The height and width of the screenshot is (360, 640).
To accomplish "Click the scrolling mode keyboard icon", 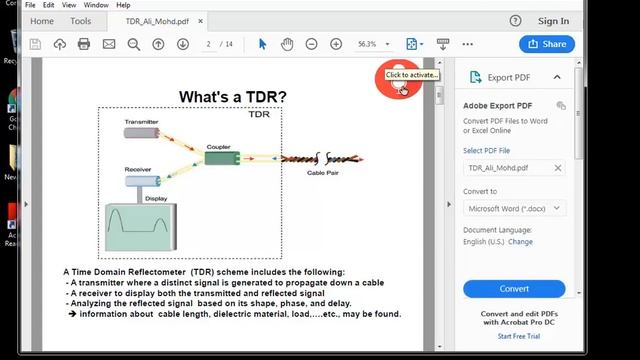I will [443, 44].
